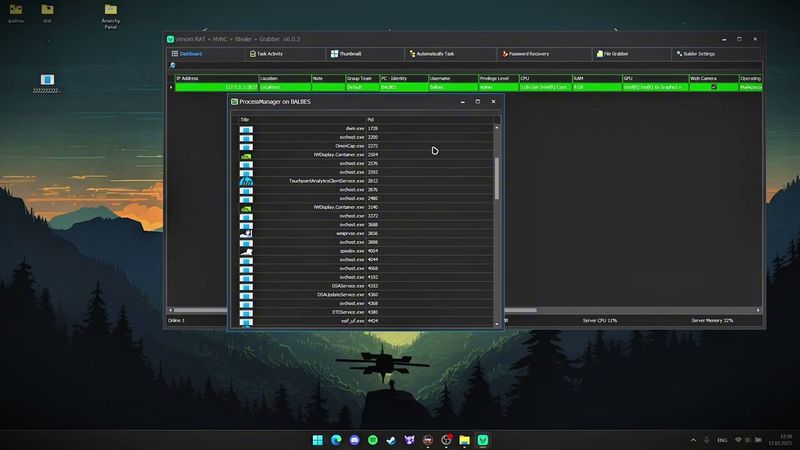The image size is (800, 450).
Task: Click the wmiprvse.exe process icon
Action: click(x=246, y=234)
